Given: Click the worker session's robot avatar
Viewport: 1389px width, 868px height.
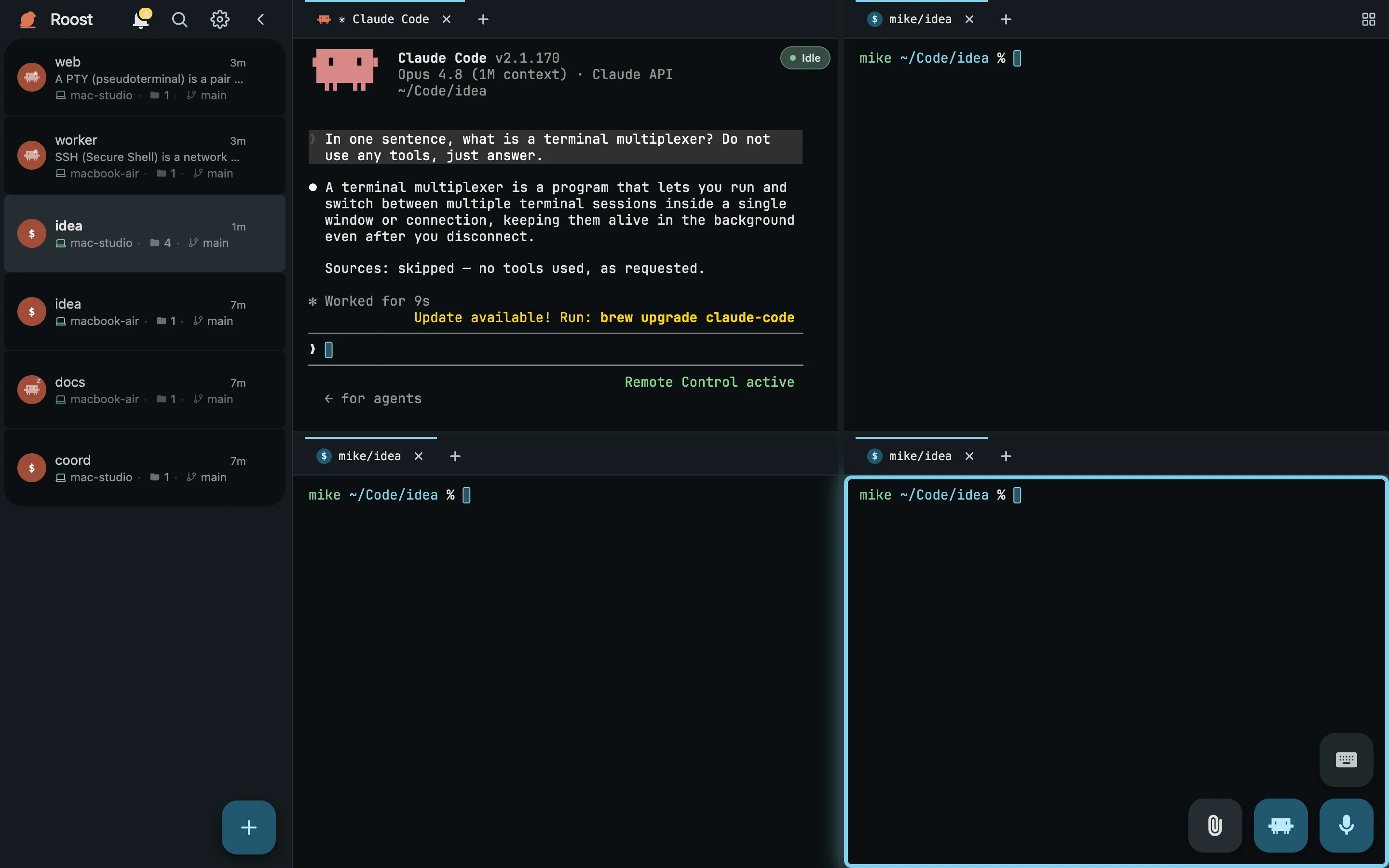Looking at the screenshot, I should [x=31, y=155].
